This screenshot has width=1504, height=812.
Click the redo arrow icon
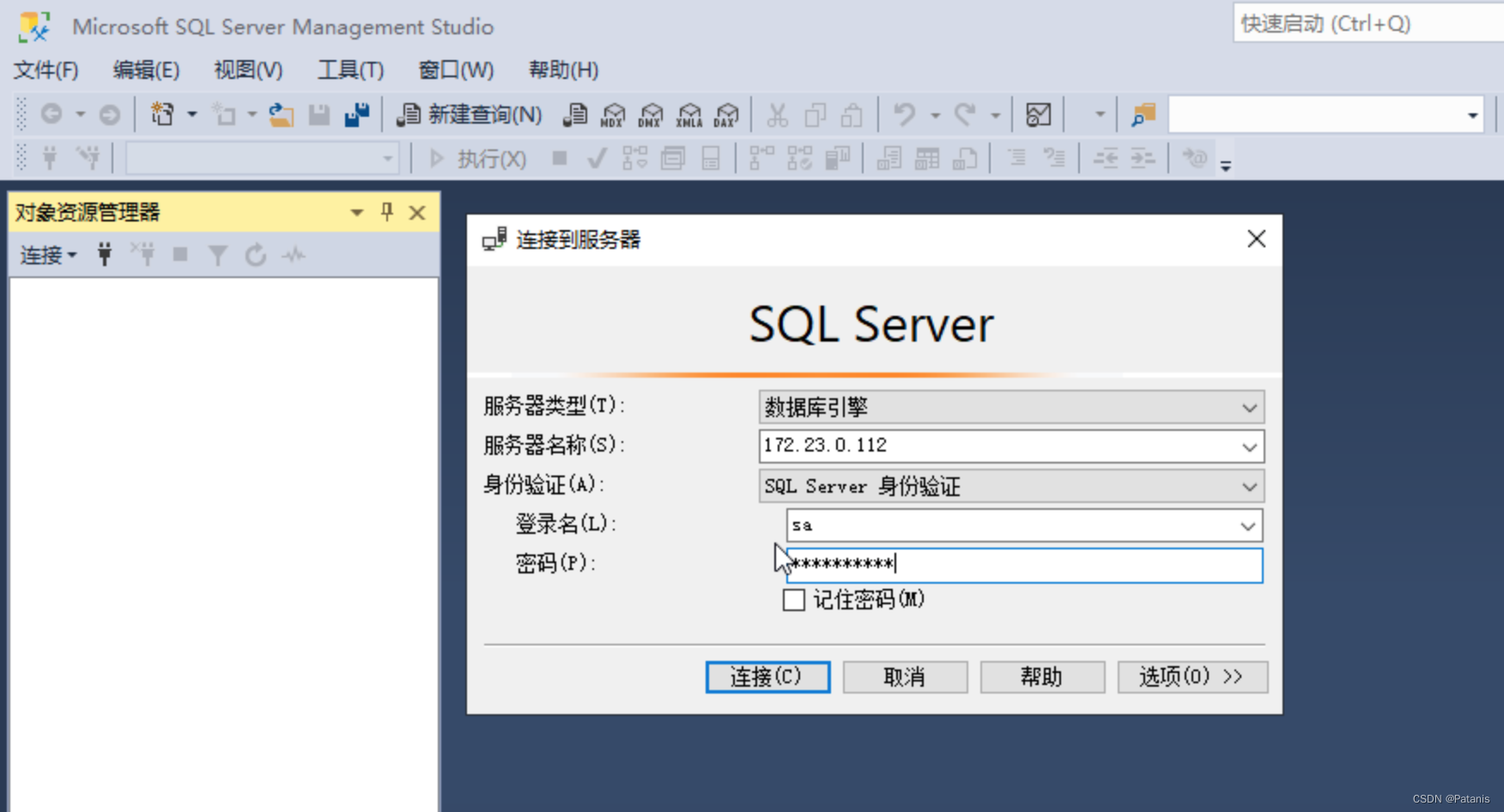click(966, 114)
